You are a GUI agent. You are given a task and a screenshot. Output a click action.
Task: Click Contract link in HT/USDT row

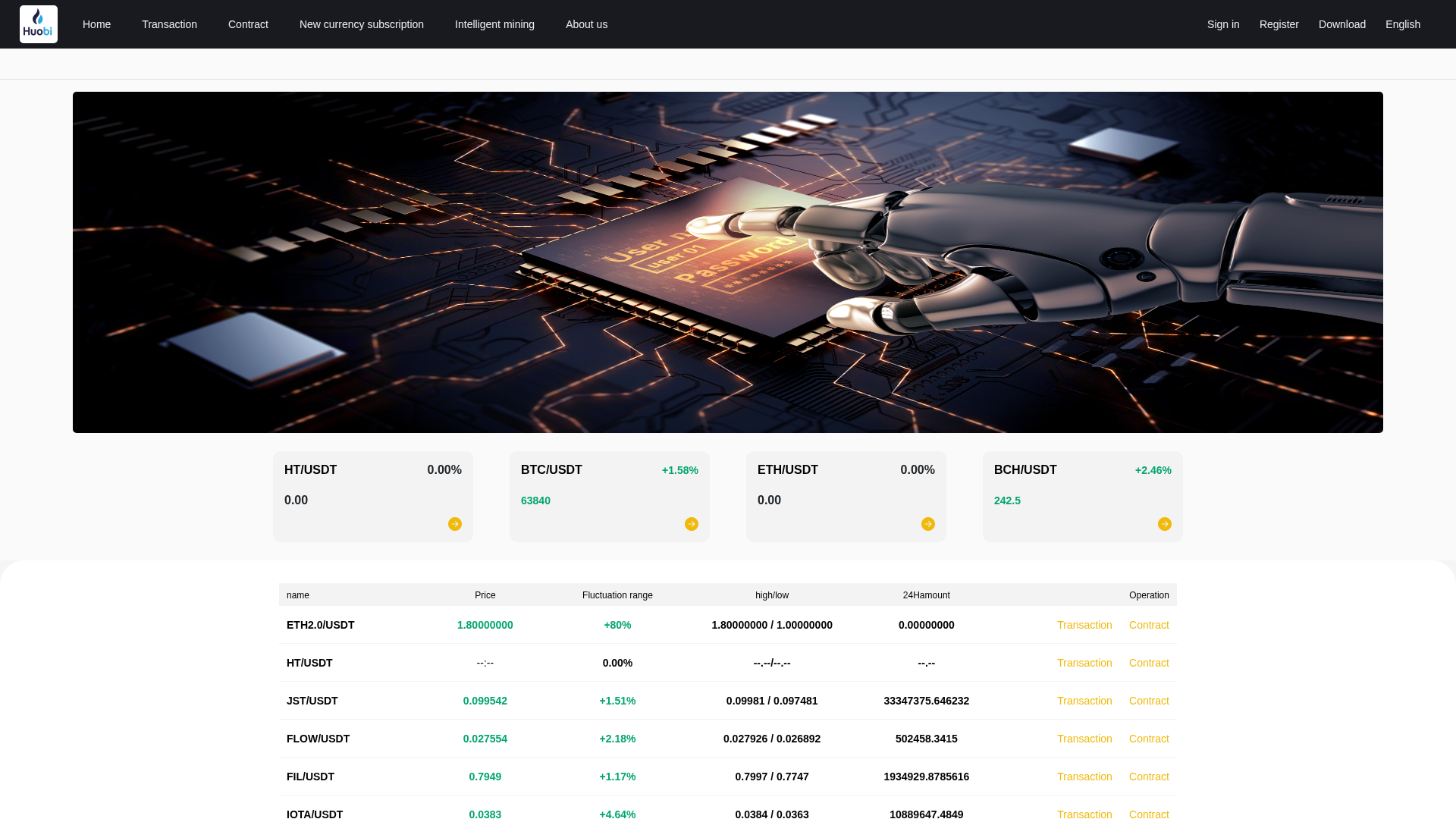1149,663
